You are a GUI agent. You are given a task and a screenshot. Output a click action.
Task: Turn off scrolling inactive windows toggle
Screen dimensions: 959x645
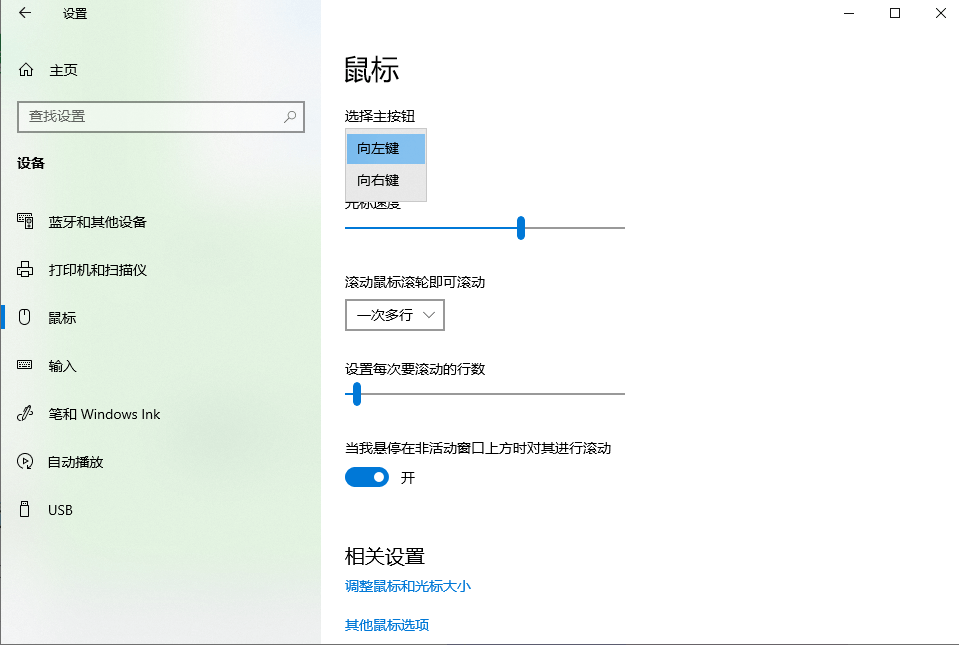pos(367,477)
